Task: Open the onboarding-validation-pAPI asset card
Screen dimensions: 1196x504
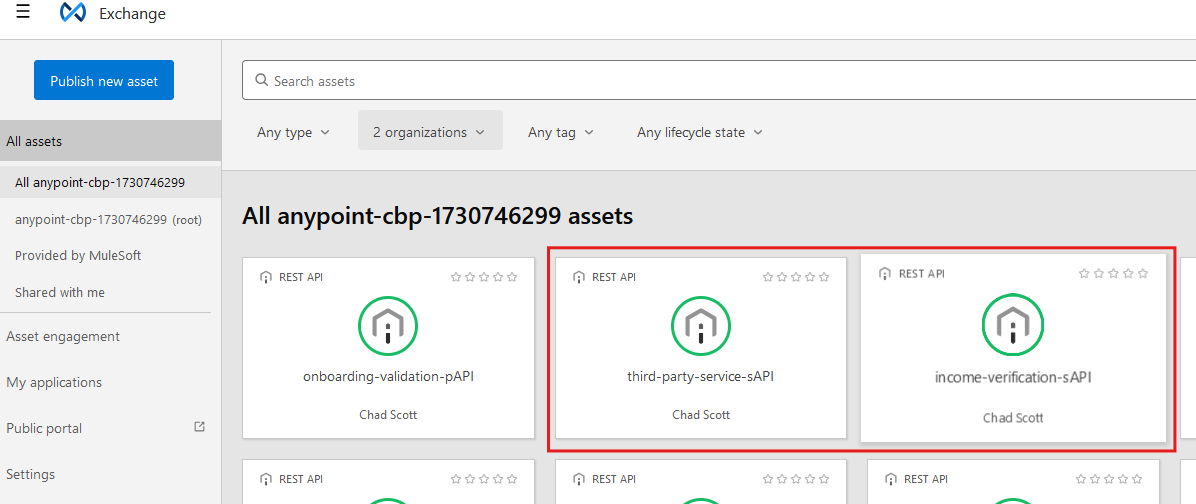Action: coord(388,348)
